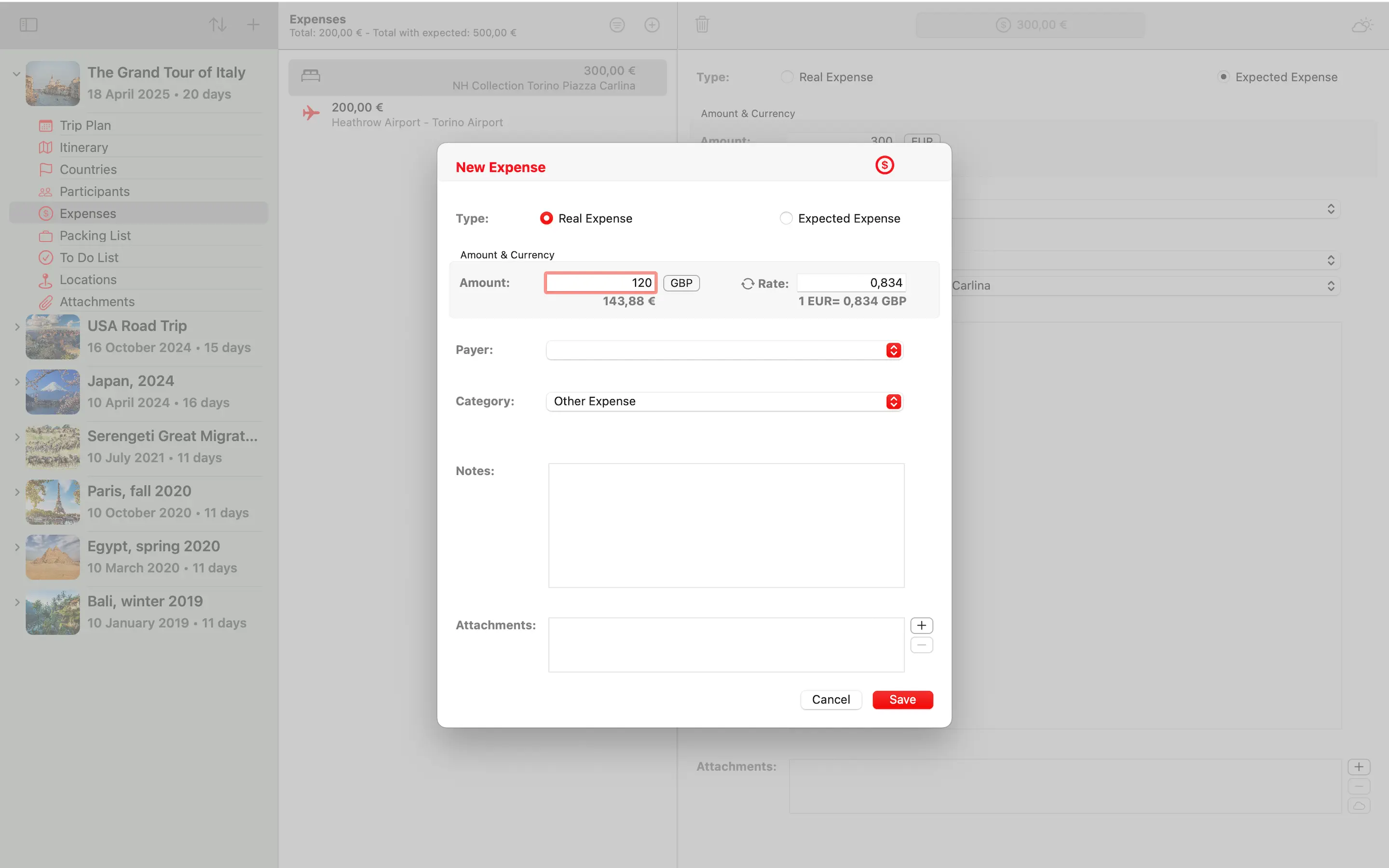Expand the USA Road Trip tree item
1389x868 pixels.
tap(17, 326)
